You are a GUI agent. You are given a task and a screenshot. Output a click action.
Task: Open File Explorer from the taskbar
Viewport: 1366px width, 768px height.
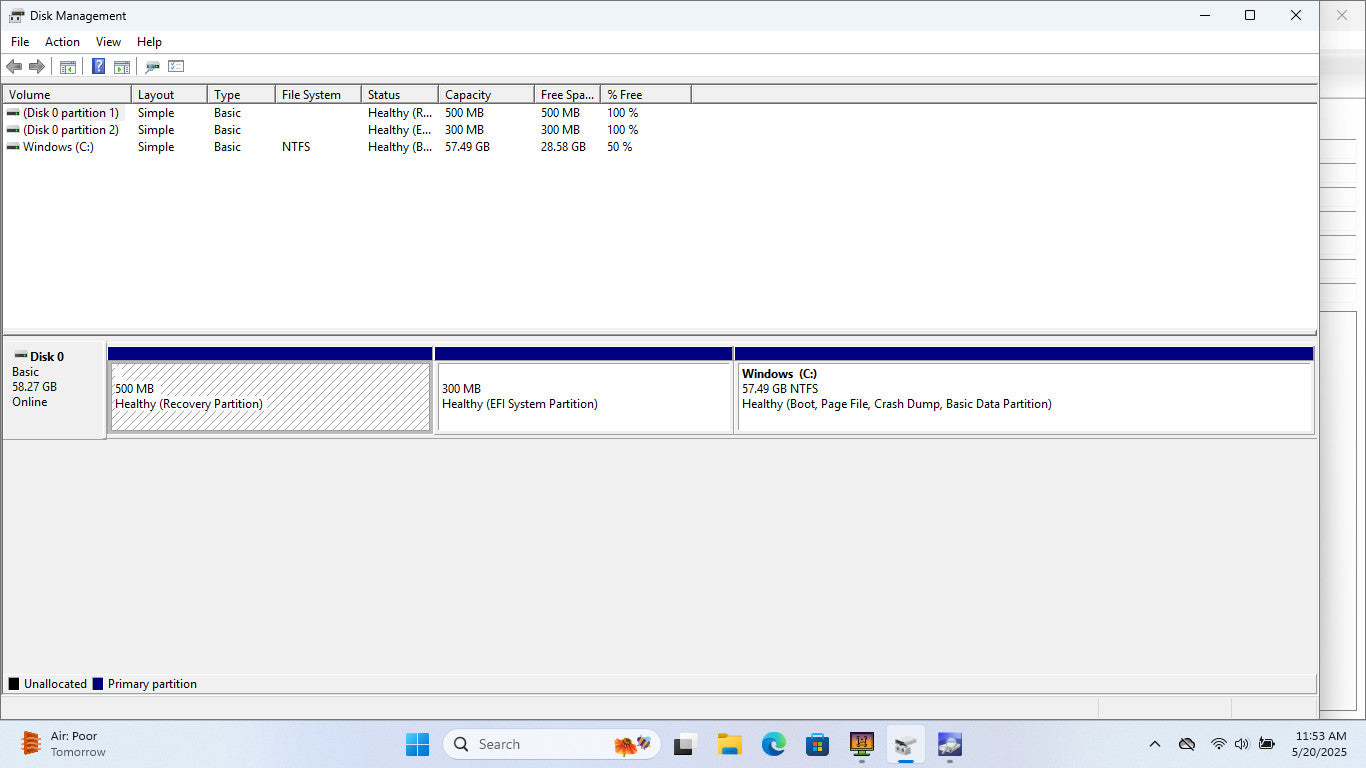point(729,744)
